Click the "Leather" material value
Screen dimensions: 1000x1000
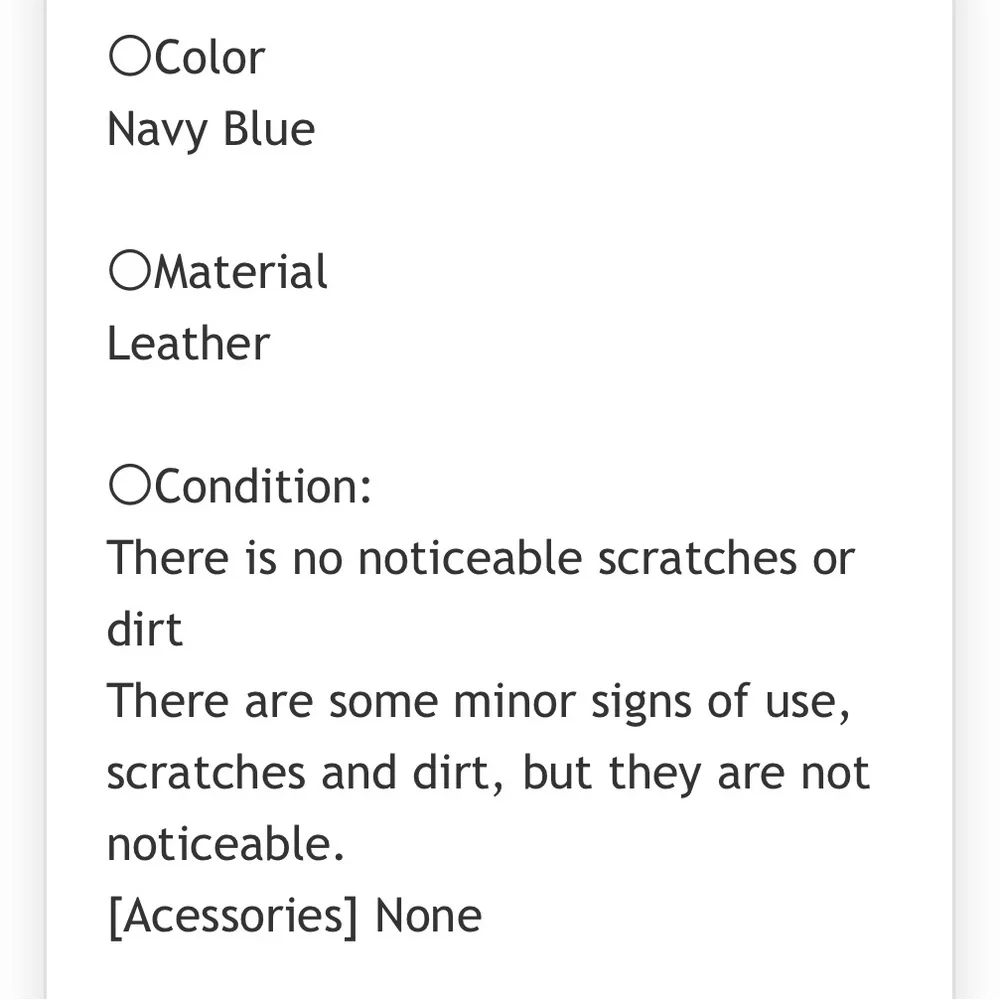[188, 345]
